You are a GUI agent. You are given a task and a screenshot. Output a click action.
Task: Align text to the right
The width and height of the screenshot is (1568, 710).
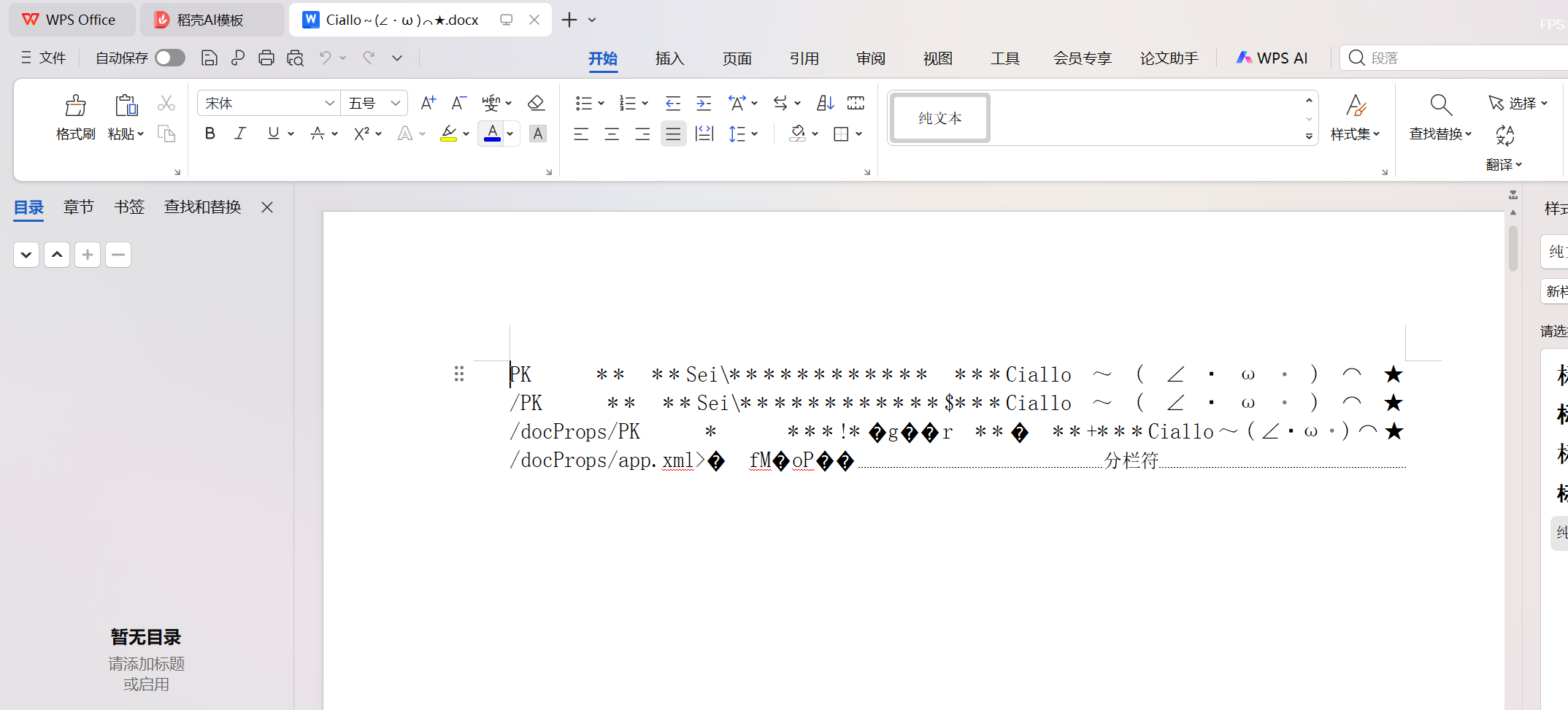[x=642, y=134]
